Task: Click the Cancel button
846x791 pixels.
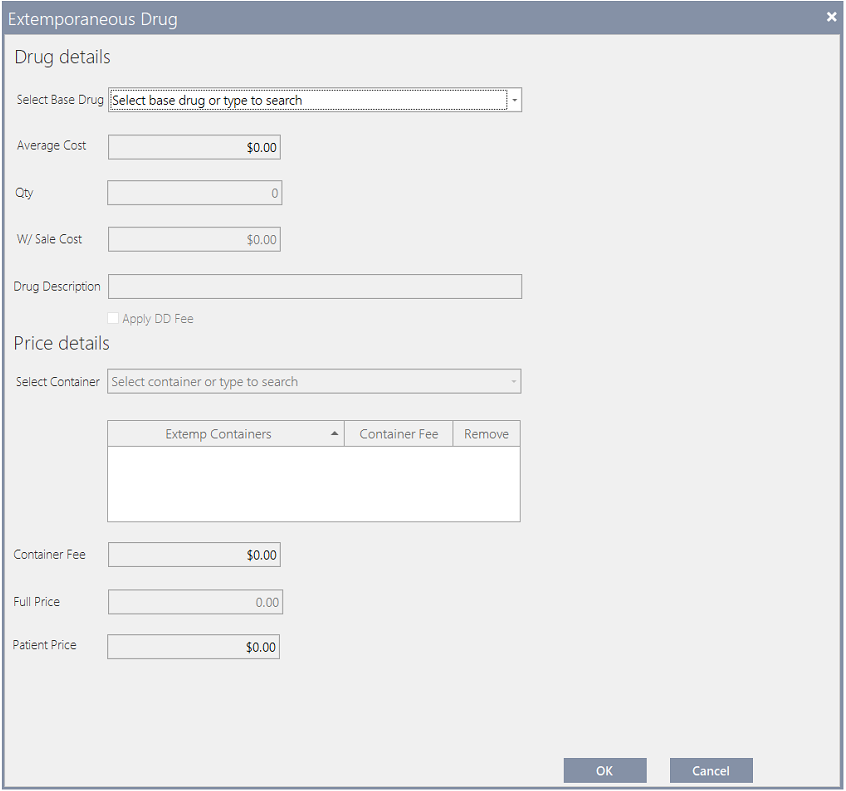Action: pos(710,770)
